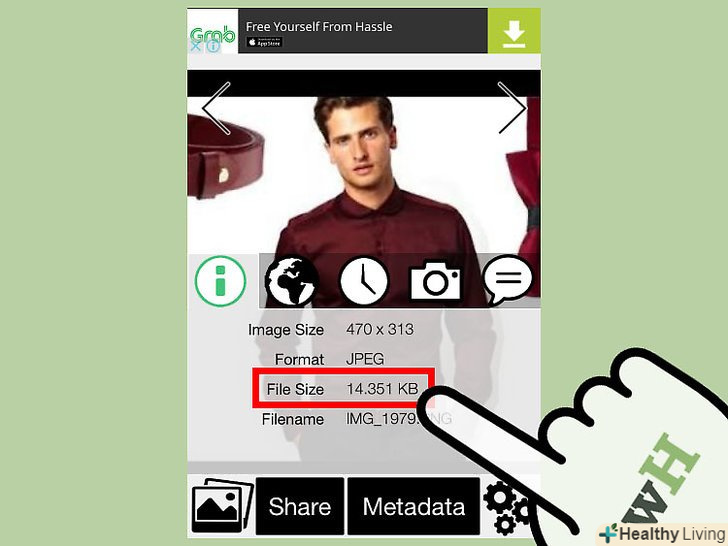Open the photo gallery icon
This screenshot has height=546, width=728.
[222, 506]
